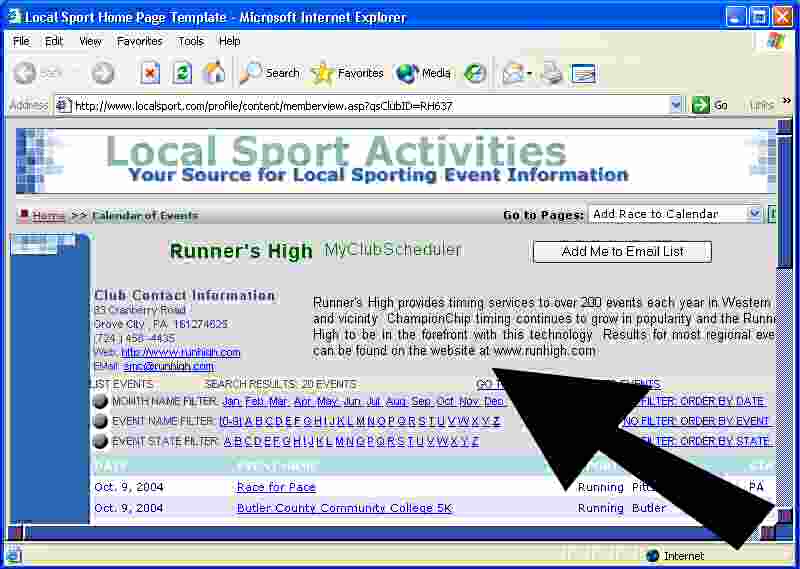The width and height of the screenshot is (800, 569).
Task: Open the Search toolbar button
Action: click(270, 73)
